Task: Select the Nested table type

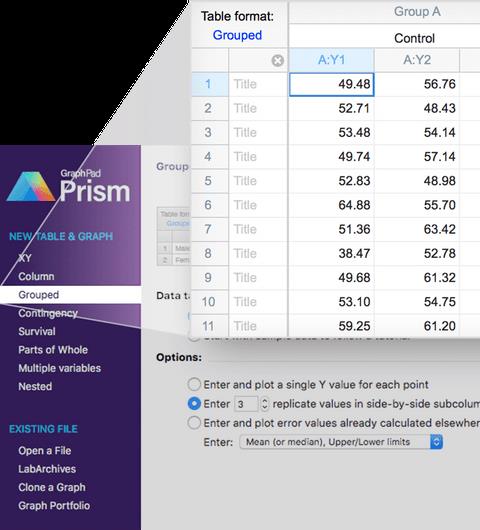Action: tap(35, 386)
